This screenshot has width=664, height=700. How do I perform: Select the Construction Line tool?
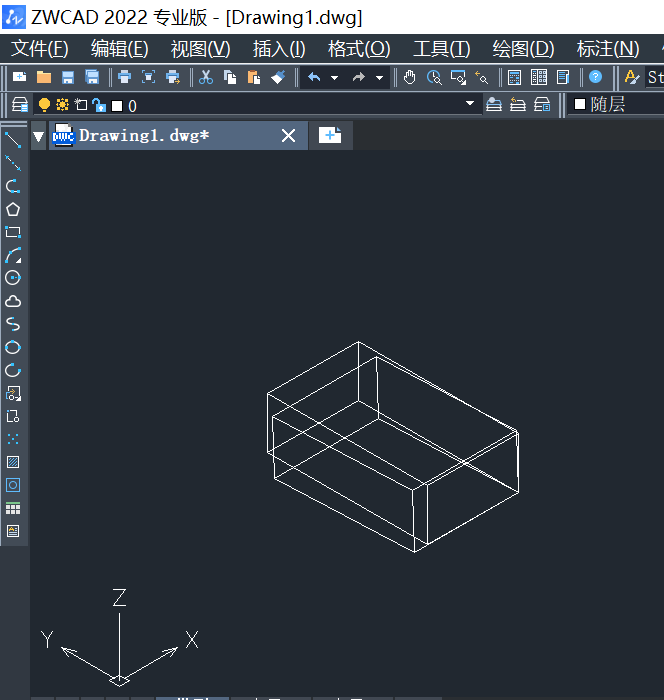pyautogui.click(x=13, y=163)
